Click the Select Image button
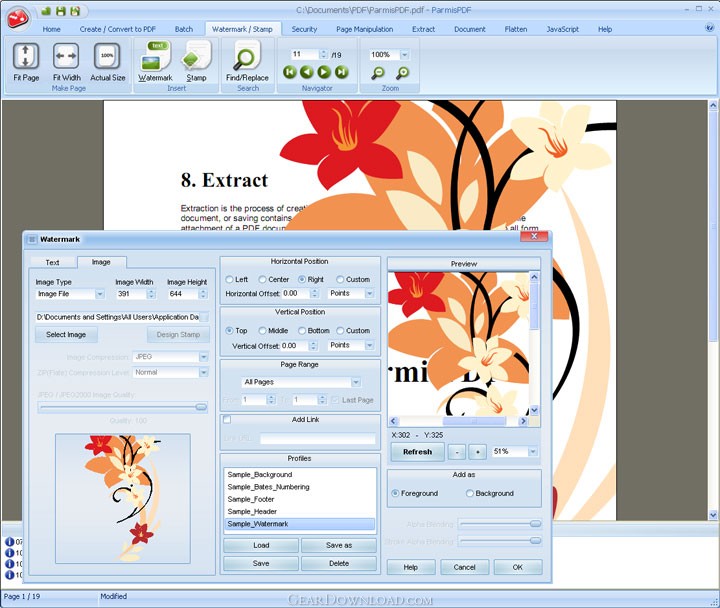Image resolution: width=720 pixels, height=608 pixels. pos(66,334)
